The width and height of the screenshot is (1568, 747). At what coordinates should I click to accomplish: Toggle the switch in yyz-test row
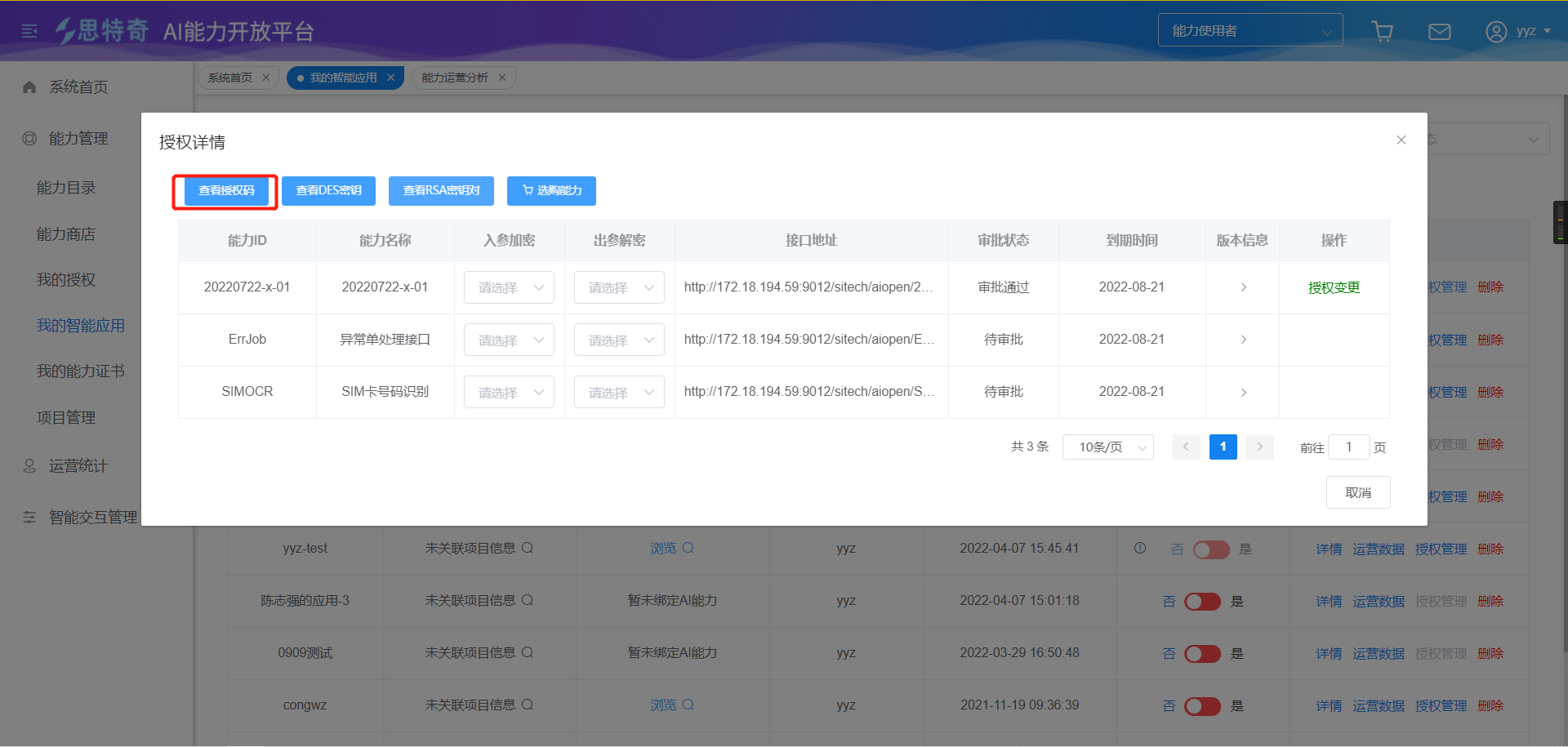[x=1211, y=549]
